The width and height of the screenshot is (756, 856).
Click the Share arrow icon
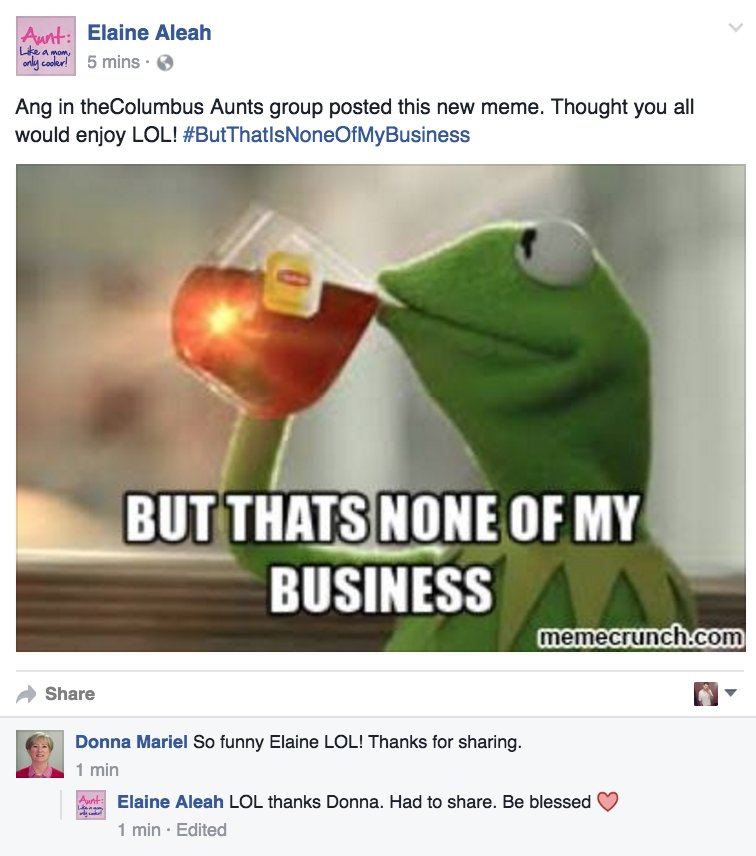click(x=26, y=694)
